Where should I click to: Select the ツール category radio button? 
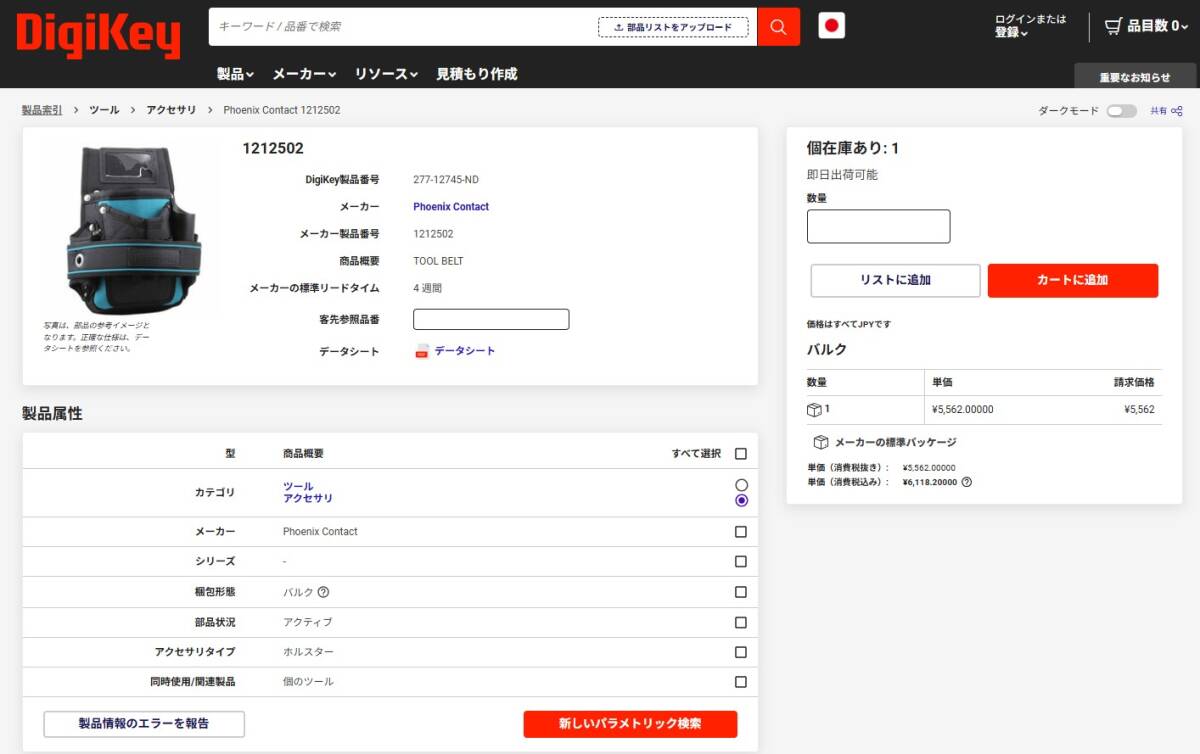coord(741,485)
